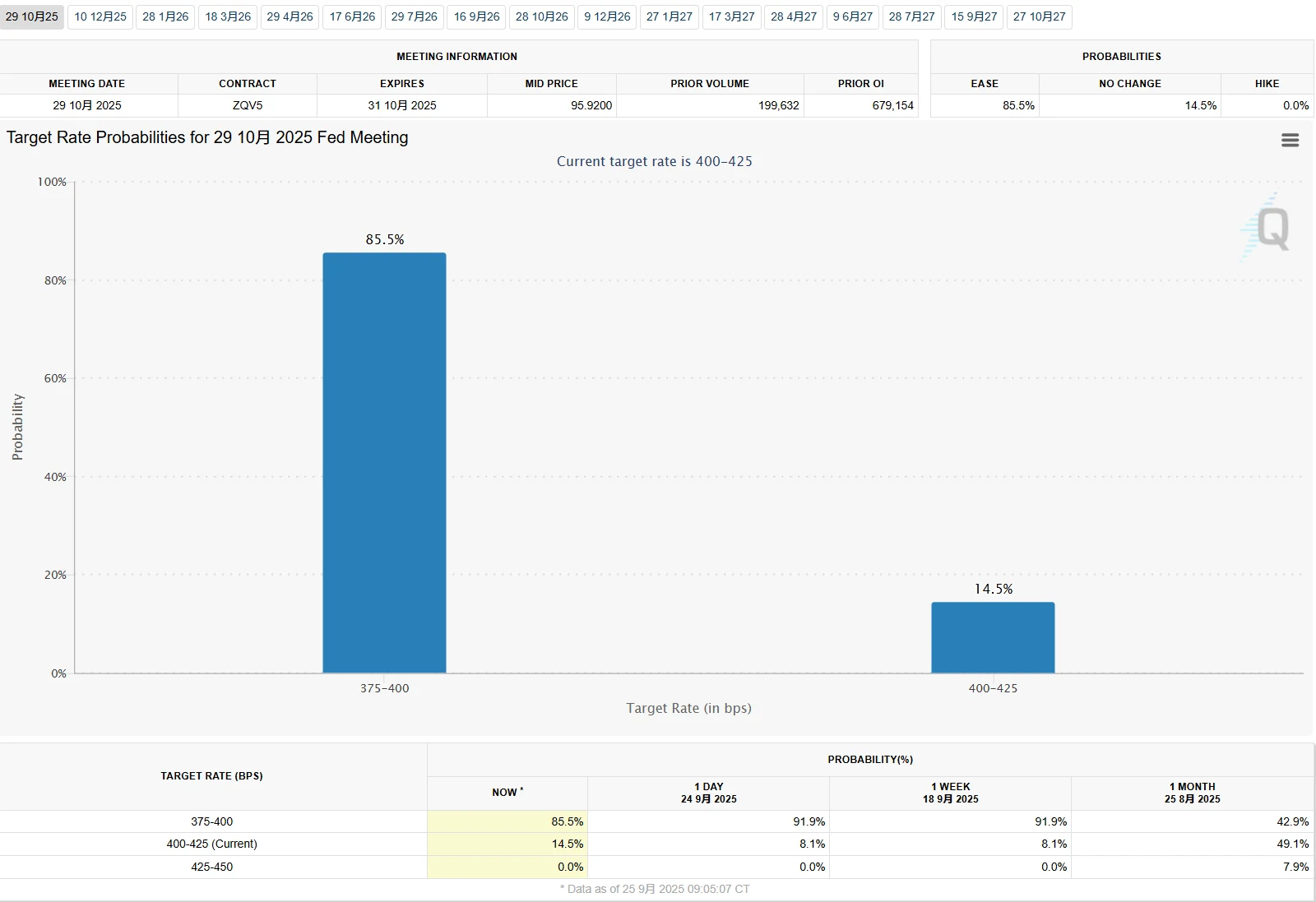Click the chart title for 29 10月 2025
The image size is (1316, 902).
pyautogui.click(x=207, y=137)
